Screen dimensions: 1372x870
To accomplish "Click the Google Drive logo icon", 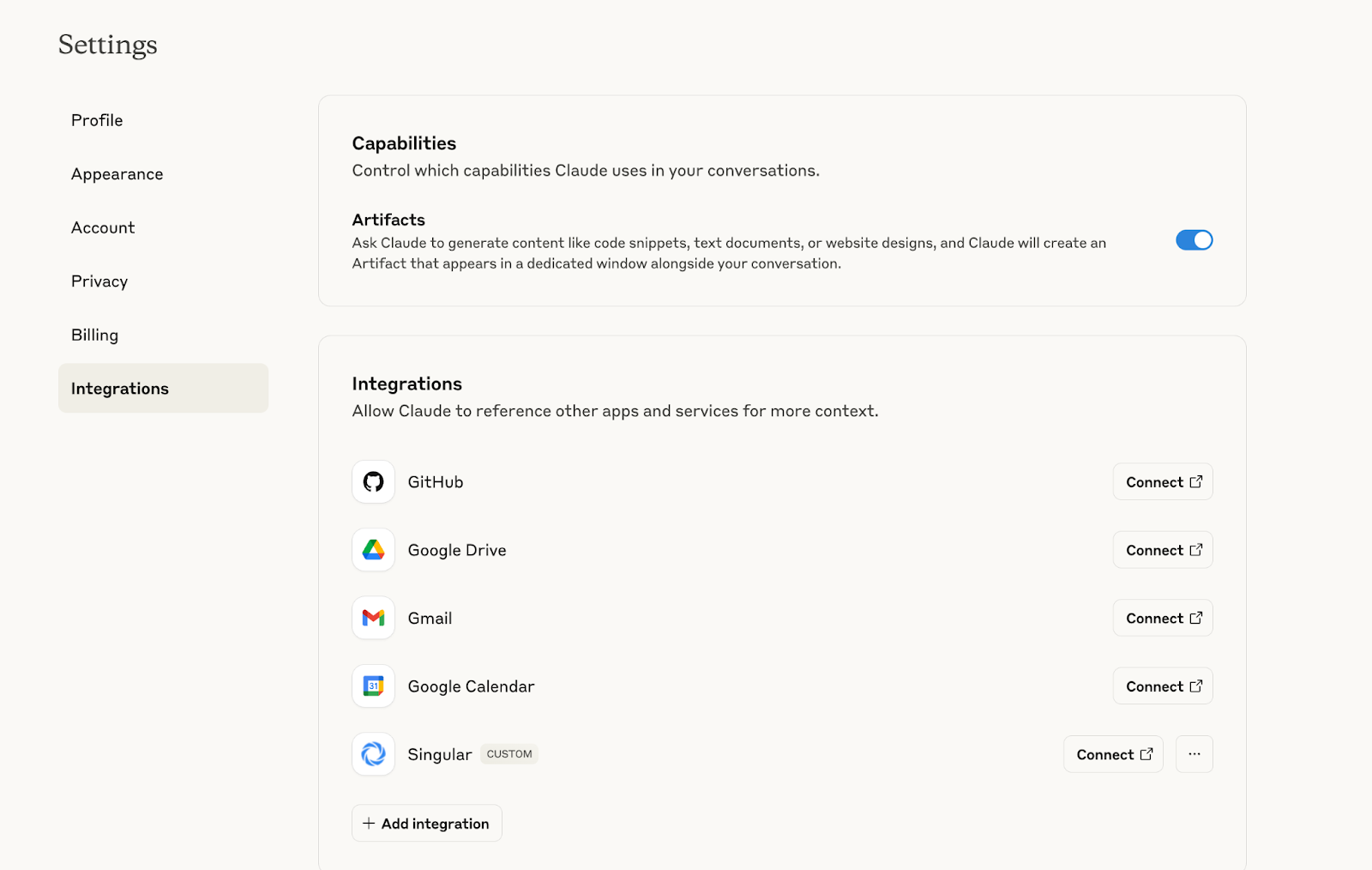I will coord(373,550).
